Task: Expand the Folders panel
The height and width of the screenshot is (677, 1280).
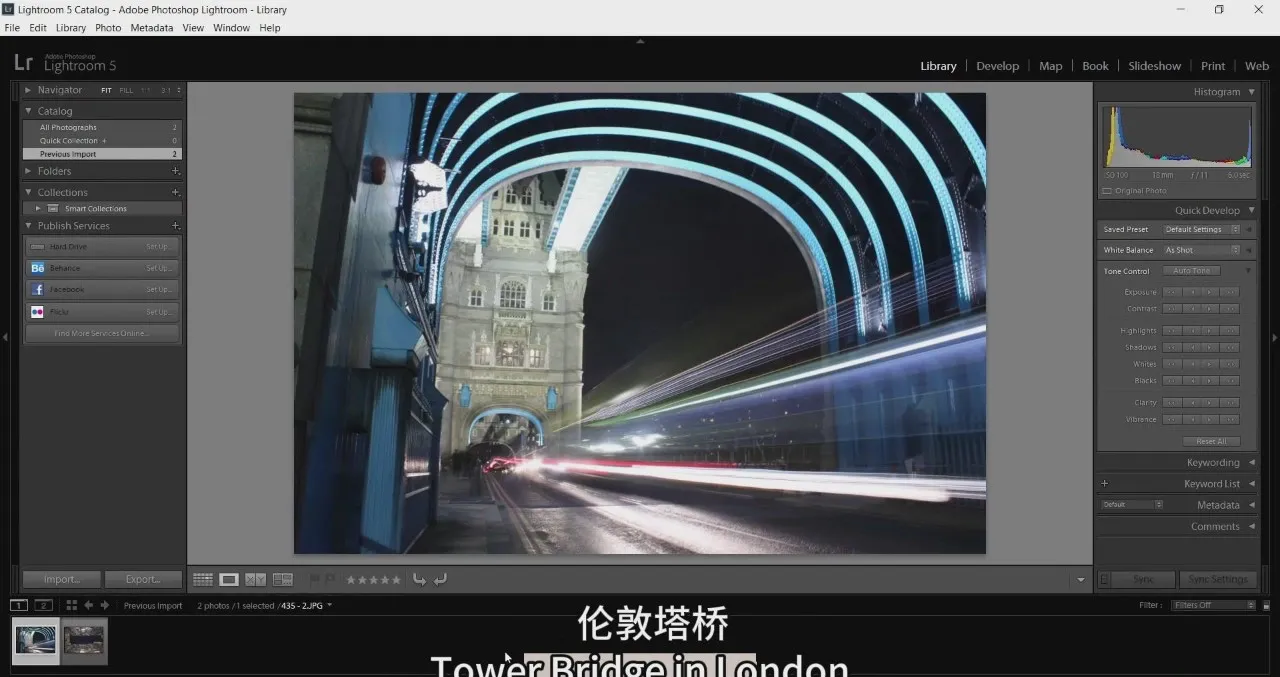Action: pyautogui.click(x=28, y=171)
